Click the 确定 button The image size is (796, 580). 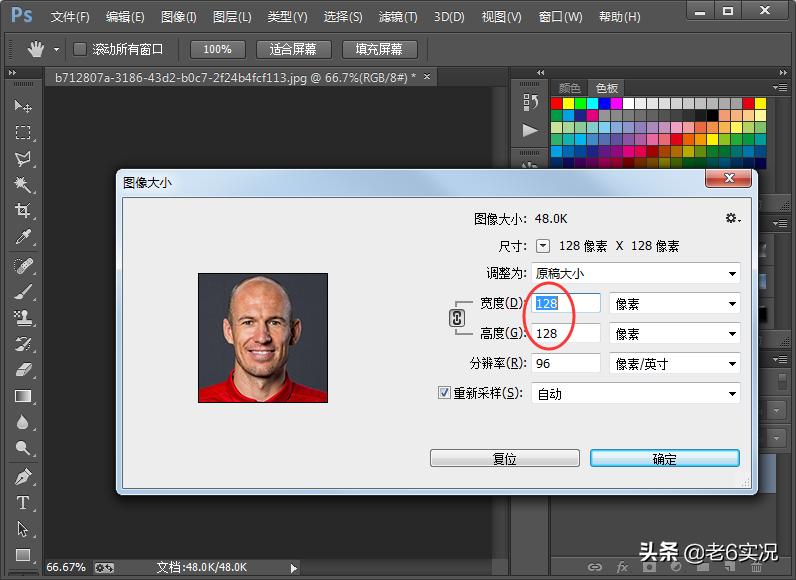click(664, 459)
